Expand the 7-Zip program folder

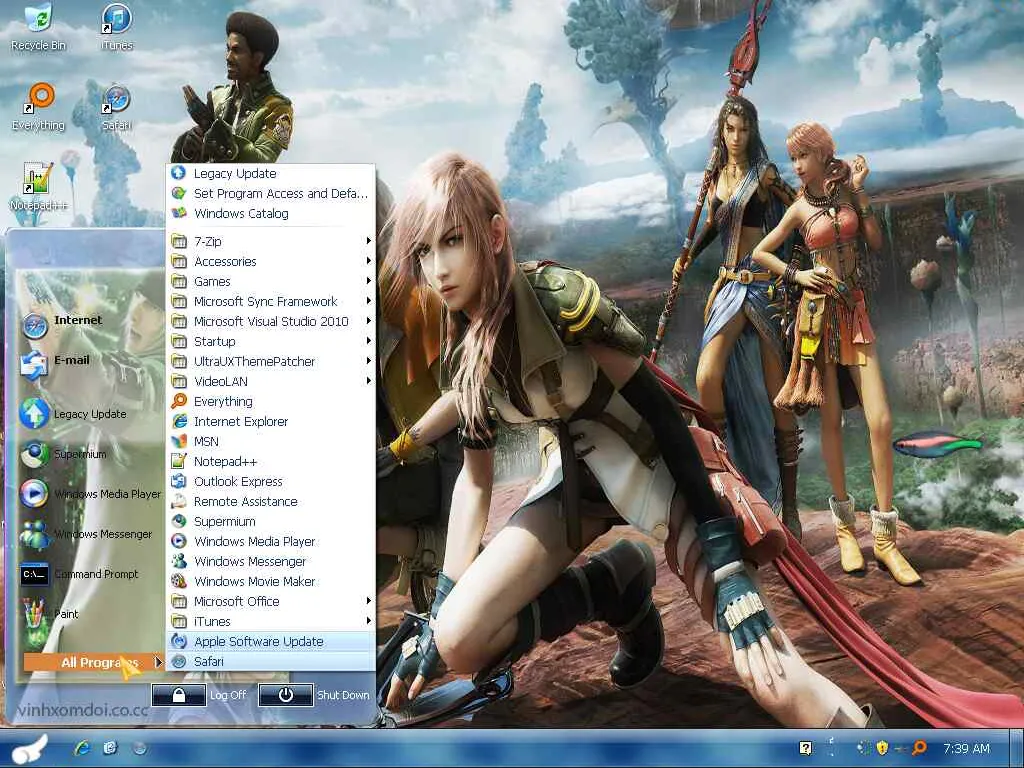click(271, 242)
